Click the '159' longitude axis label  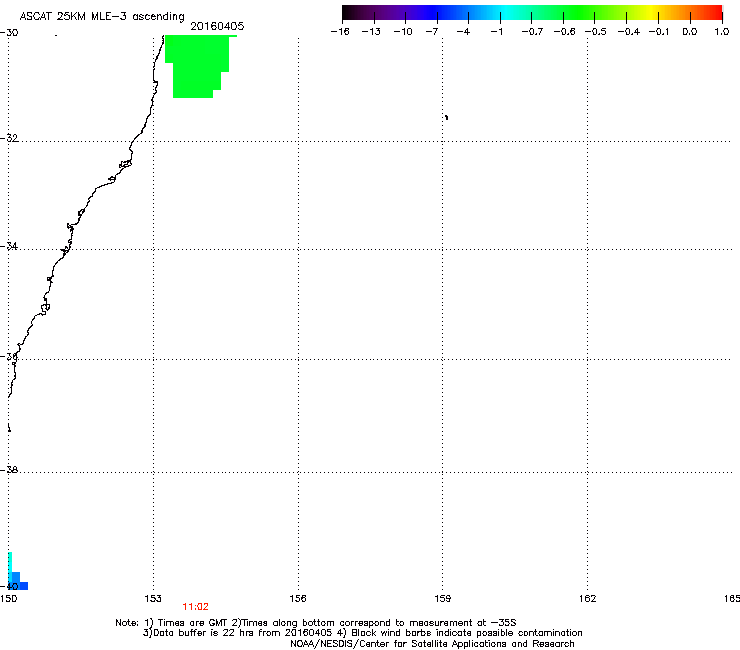(x=442, y=599)
